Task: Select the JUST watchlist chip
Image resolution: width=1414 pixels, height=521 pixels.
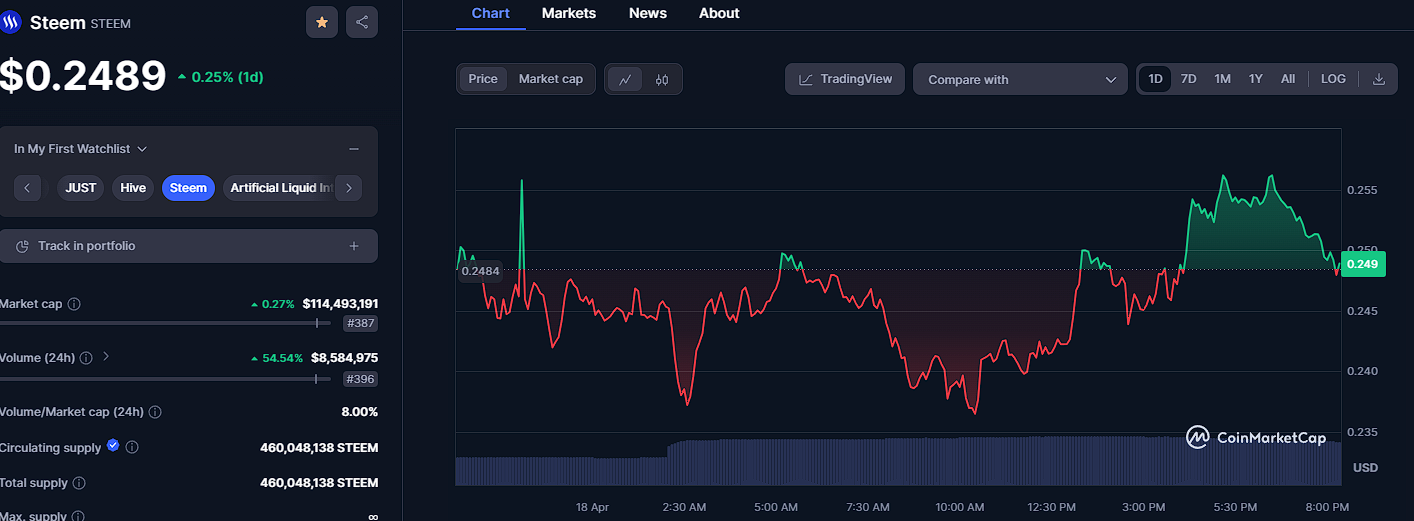Action: 81,188
